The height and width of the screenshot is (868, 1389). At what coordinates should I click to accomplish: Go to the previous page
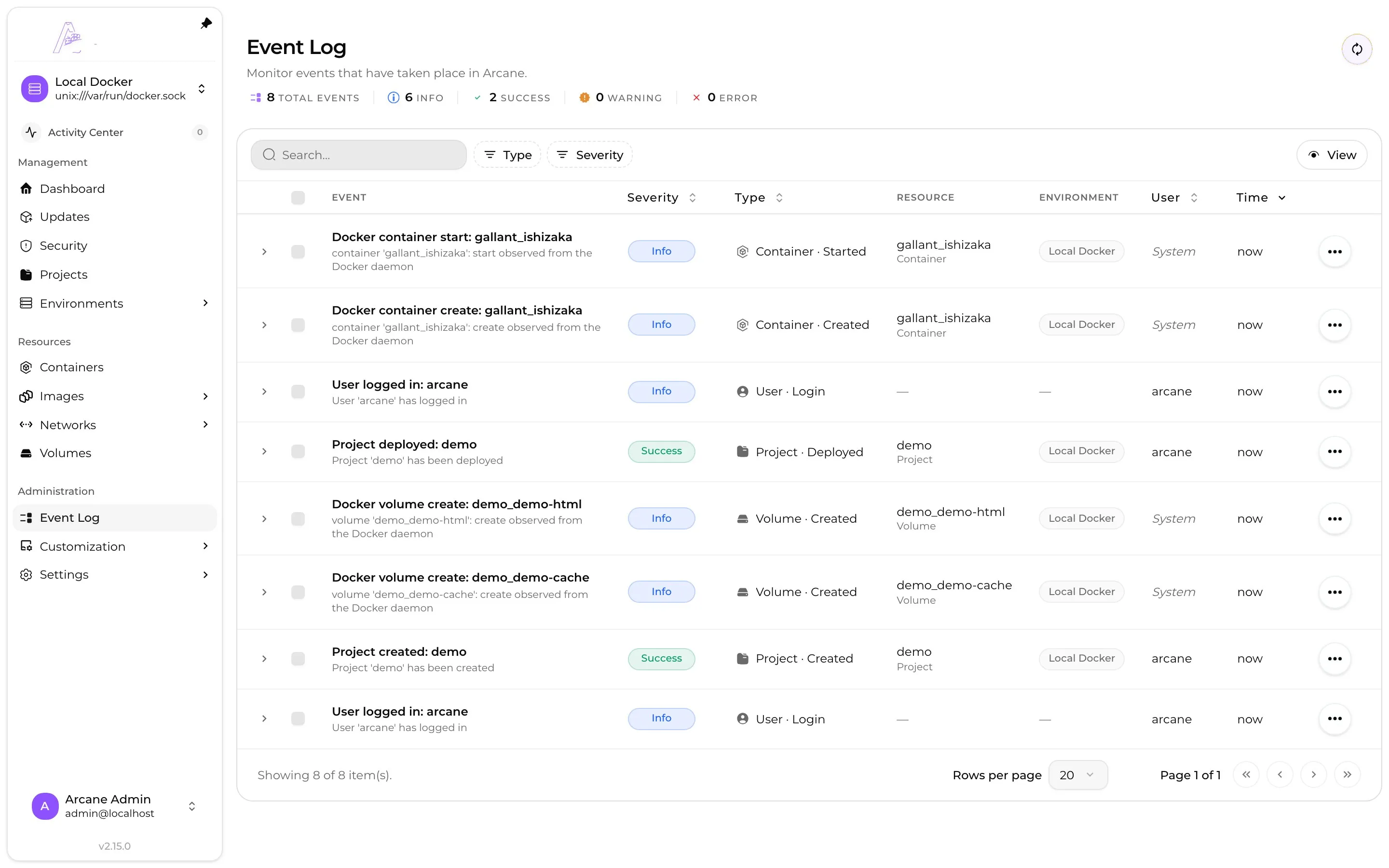click(x=1280, y=774)
